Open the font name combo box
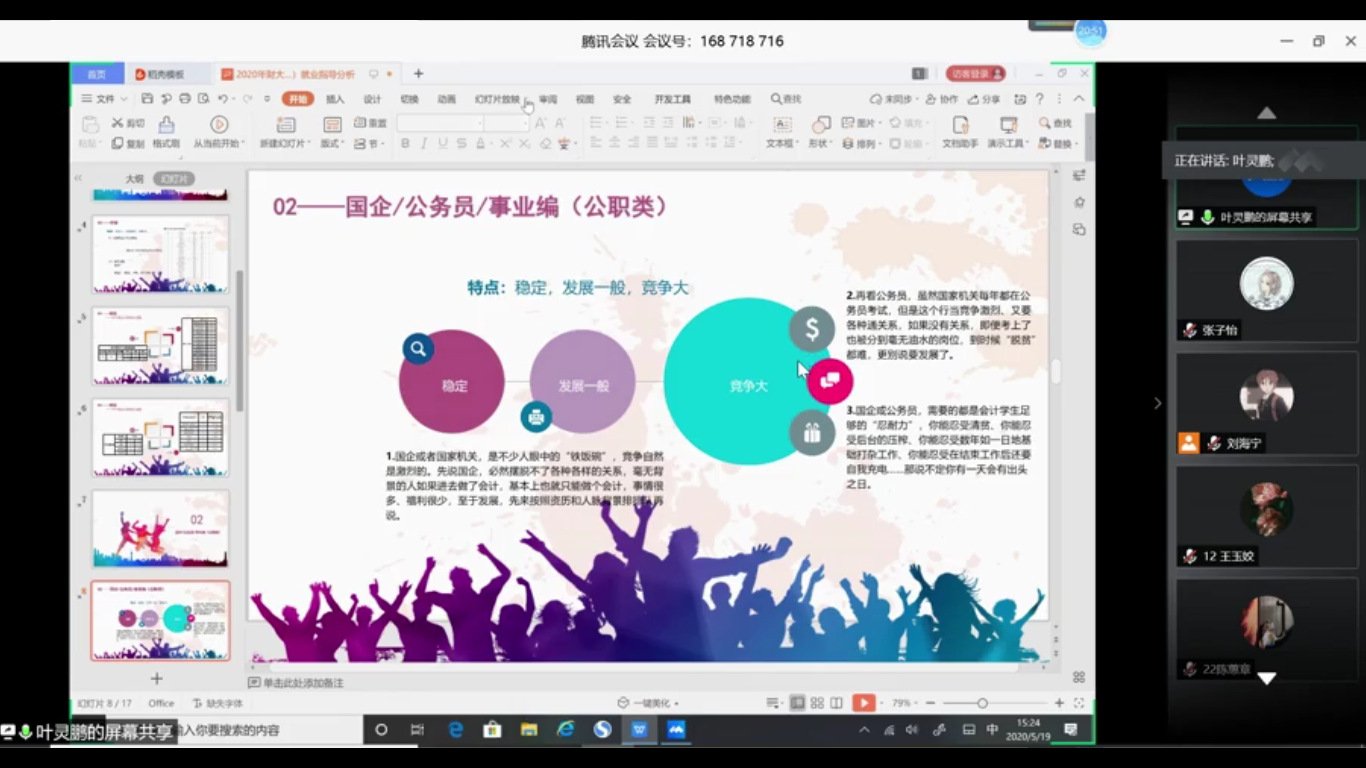The image size is (1366, 768). [440, 123]
